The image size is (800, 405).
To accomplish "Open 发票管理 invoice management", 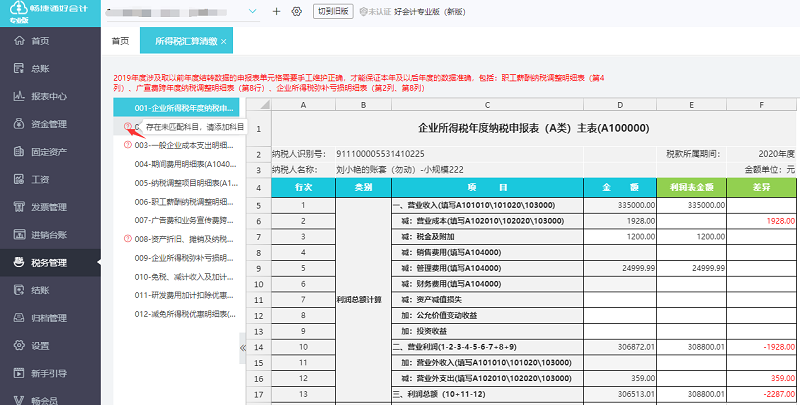I will (x=48, y=208).
